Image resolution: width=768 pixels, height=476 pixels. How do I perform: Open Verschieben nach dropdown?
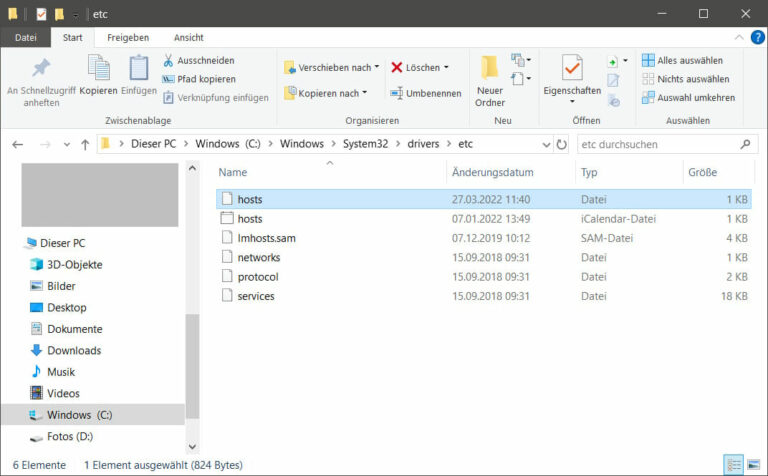click(x=332, y=67)
